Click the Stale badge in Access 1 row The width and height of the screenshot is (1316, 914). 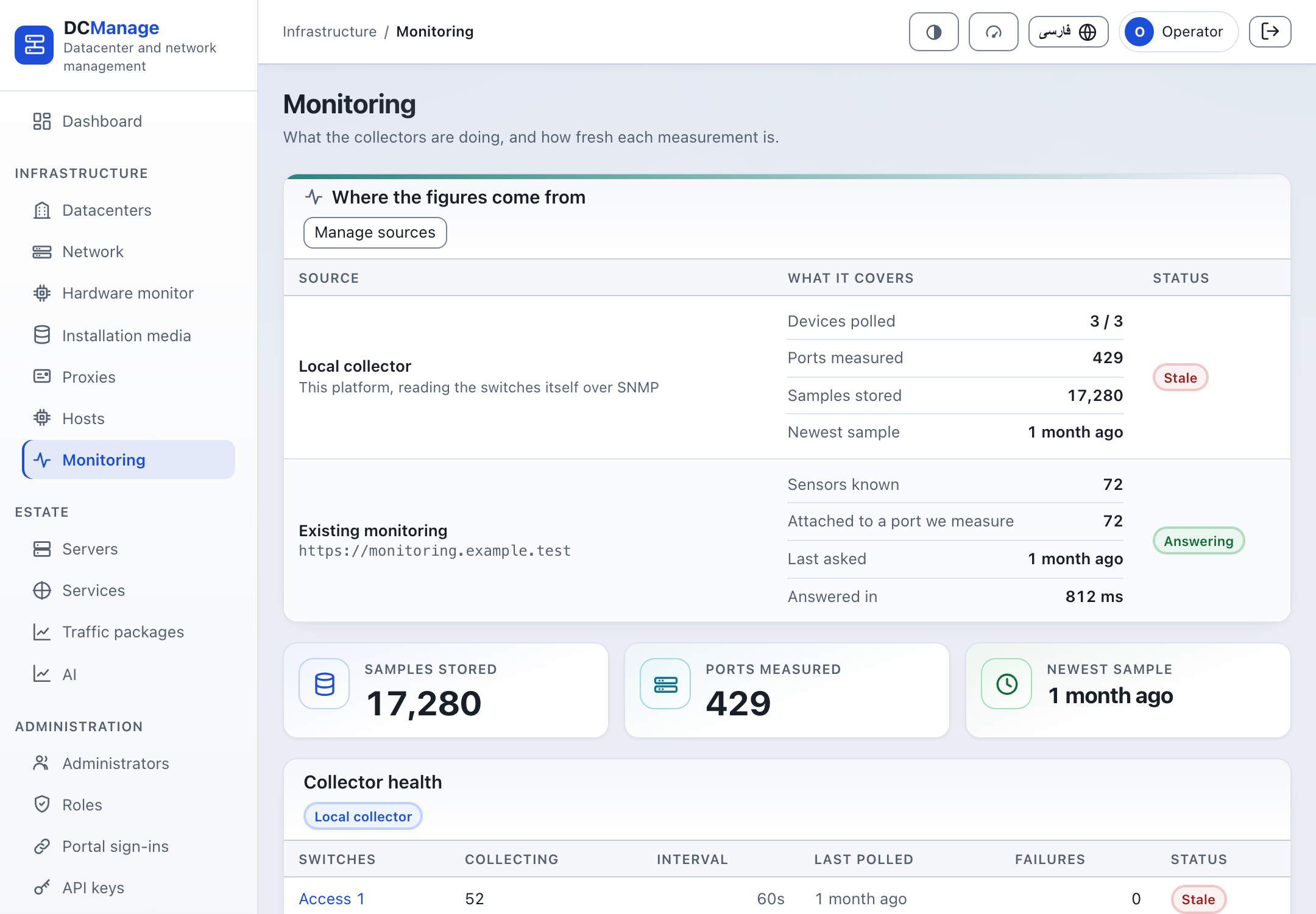point(1198,899)
